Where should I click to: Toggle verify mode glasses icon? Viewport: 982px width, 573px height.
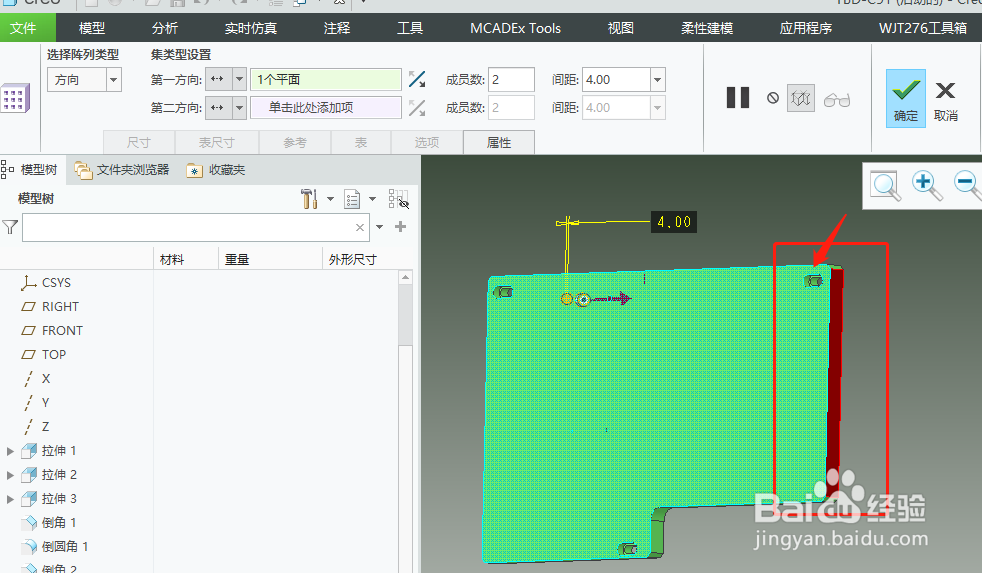pos(837,100)
